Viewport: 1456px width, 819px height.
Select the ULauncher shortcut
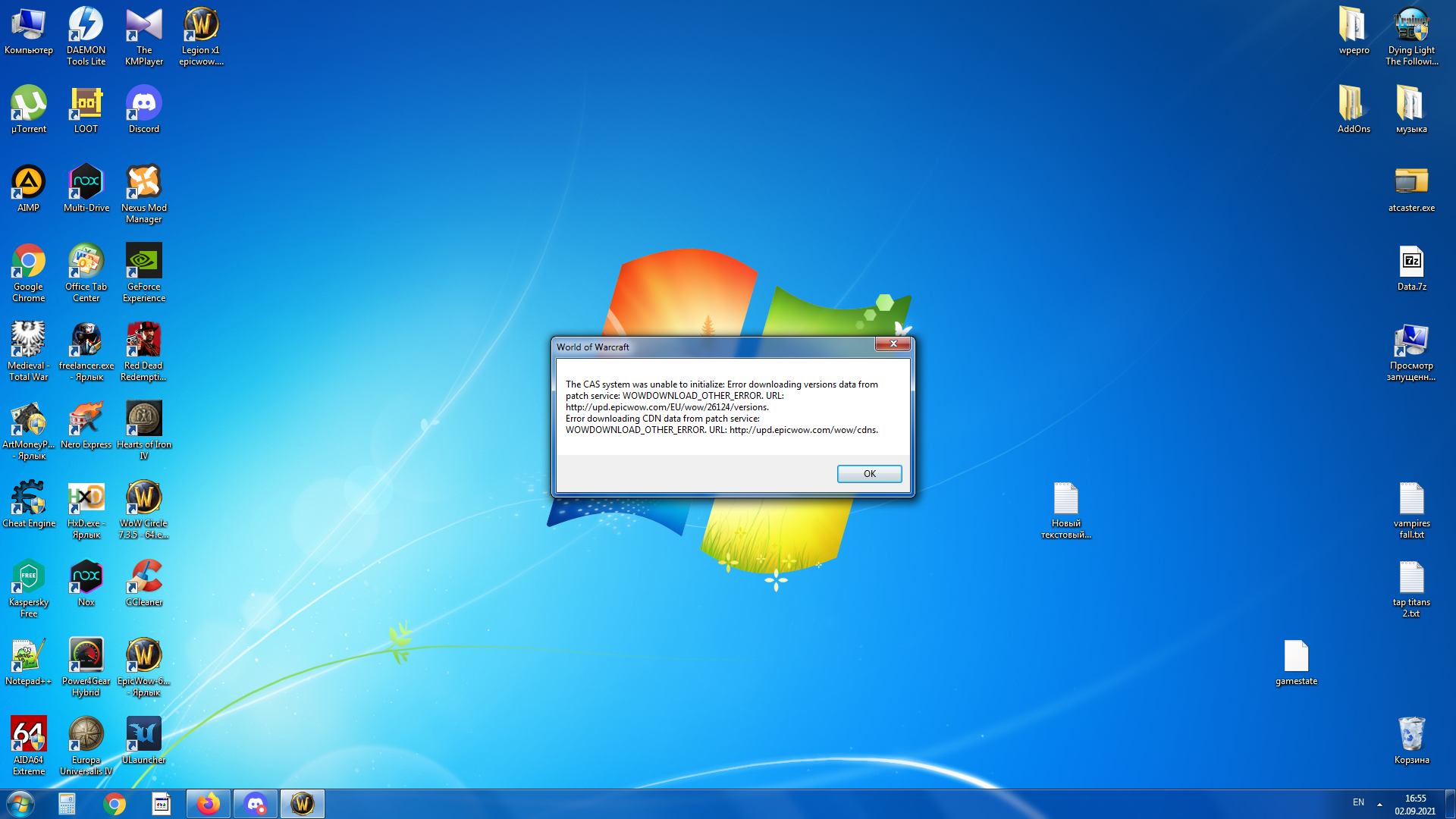coord(144,741)
